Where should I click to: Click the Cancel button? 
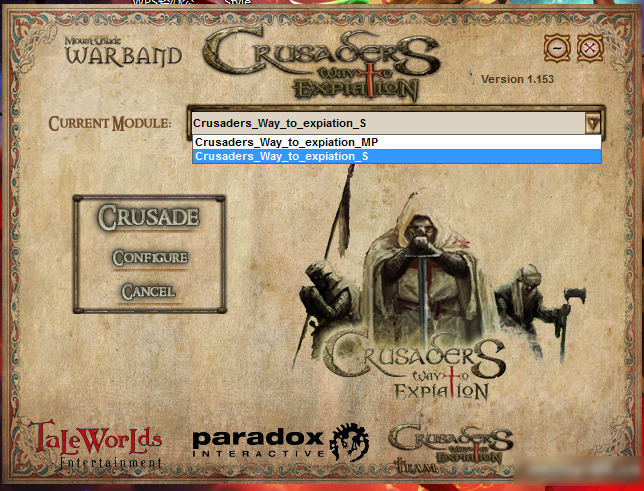click(148, 291)
